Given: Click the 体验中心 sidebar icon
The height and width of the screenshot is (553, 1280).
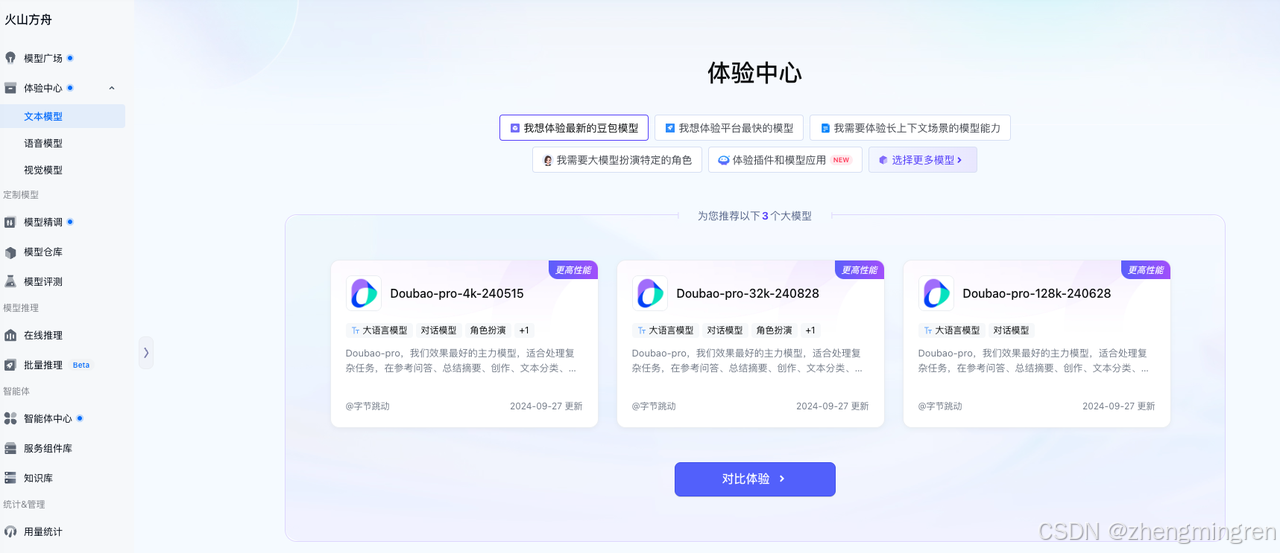Looking at the screenshot, I should tap(10, 88).
